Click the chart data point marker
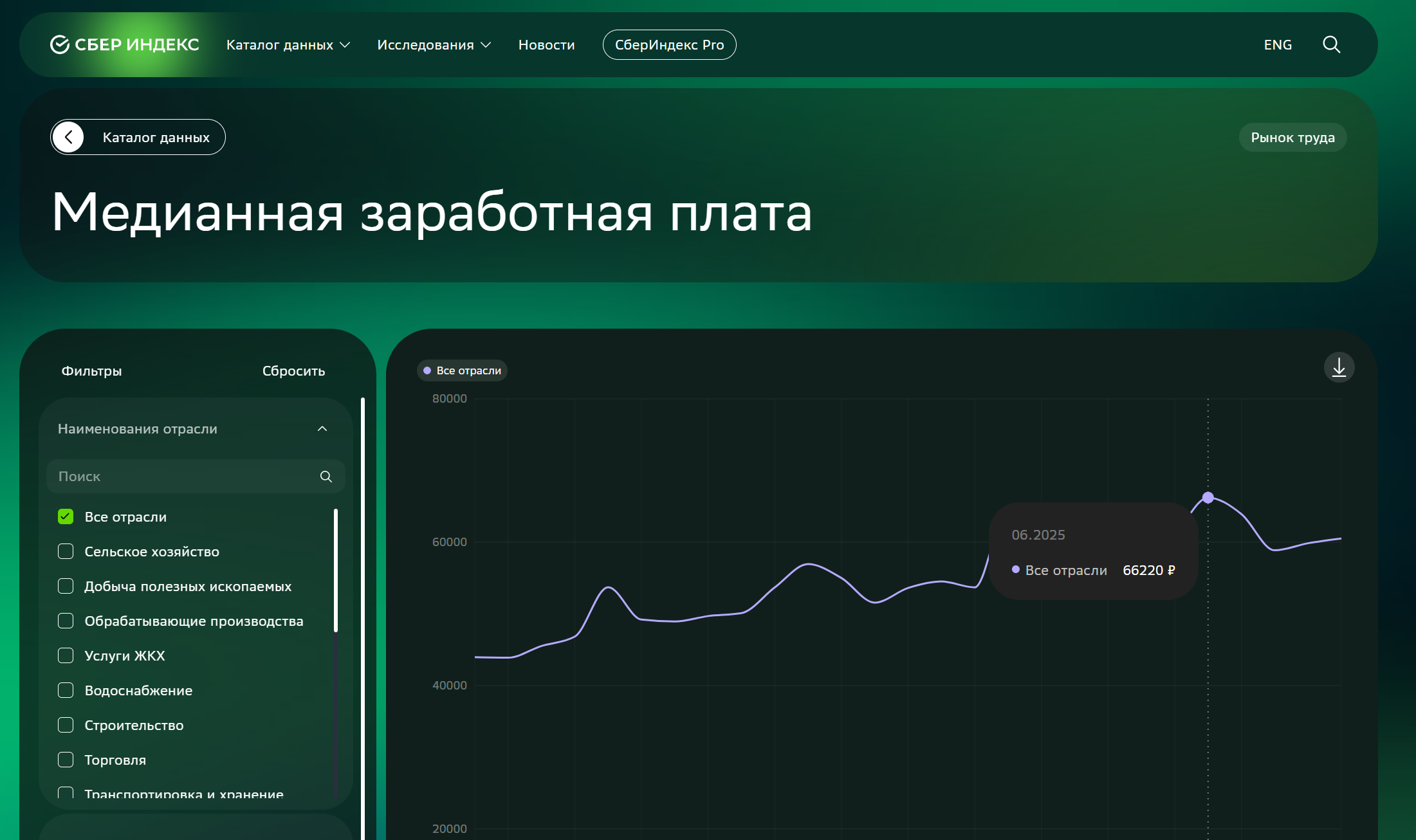Viewport: 1416px width, 840px height. 1208,497
